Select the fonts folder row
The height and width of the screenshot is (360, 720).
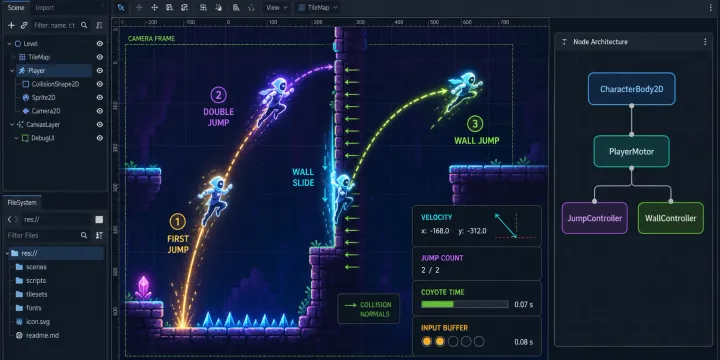pyautogui.click(x=54, y=308)
